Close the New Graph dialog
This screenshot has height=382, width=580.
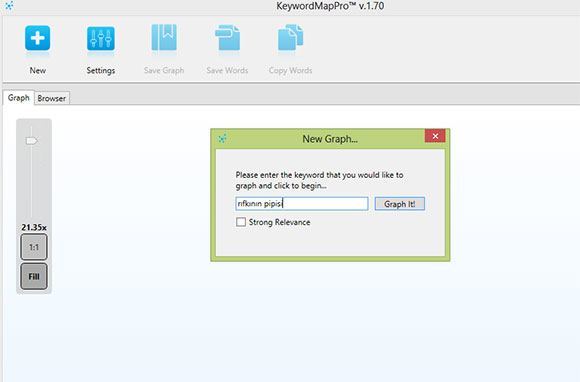[435, 136]
